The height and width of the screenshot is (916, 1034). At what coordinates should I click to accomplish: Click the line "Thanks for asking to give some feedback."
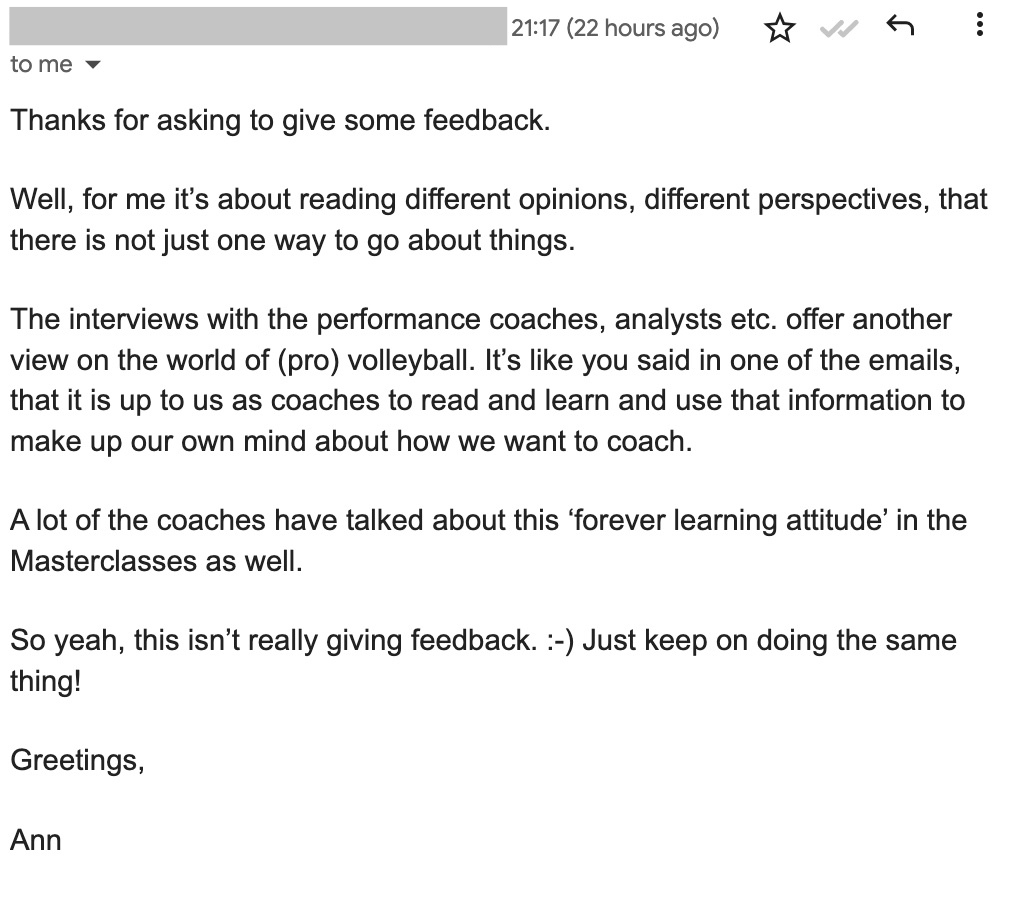click(x=280, y=121)
